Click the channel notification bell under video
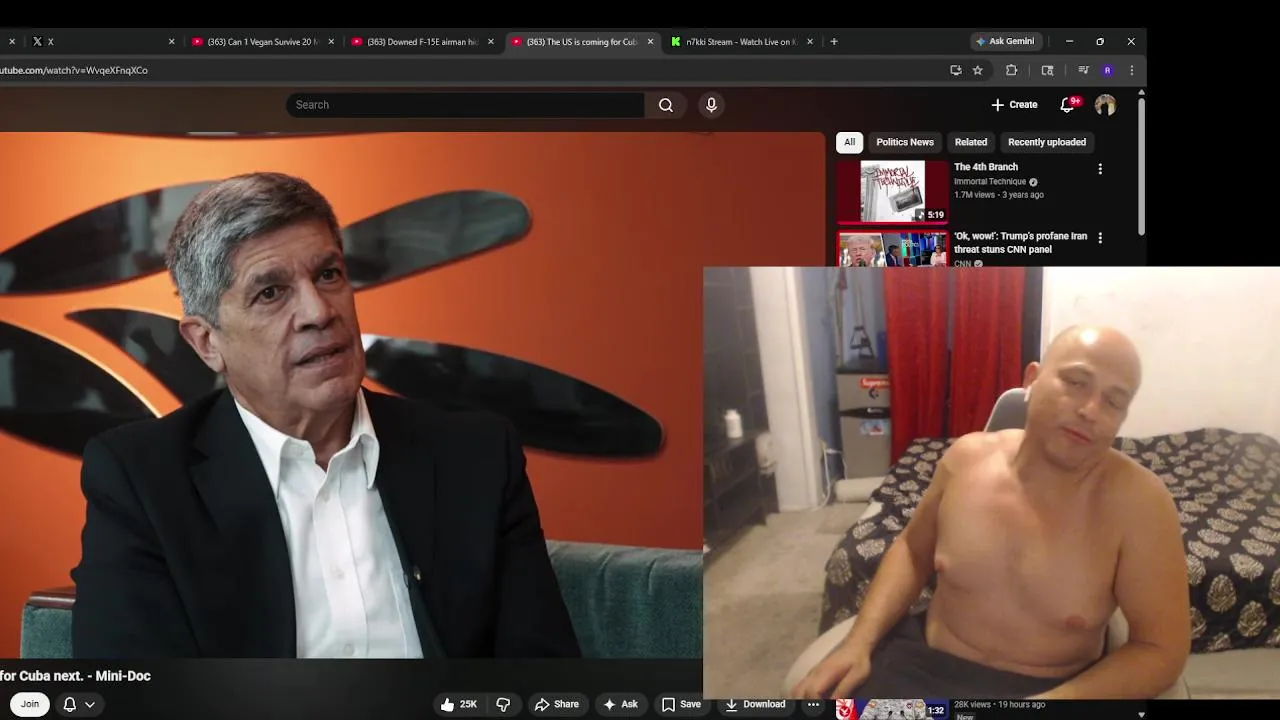Screen dimensions: 1280x720 point(70,704)
